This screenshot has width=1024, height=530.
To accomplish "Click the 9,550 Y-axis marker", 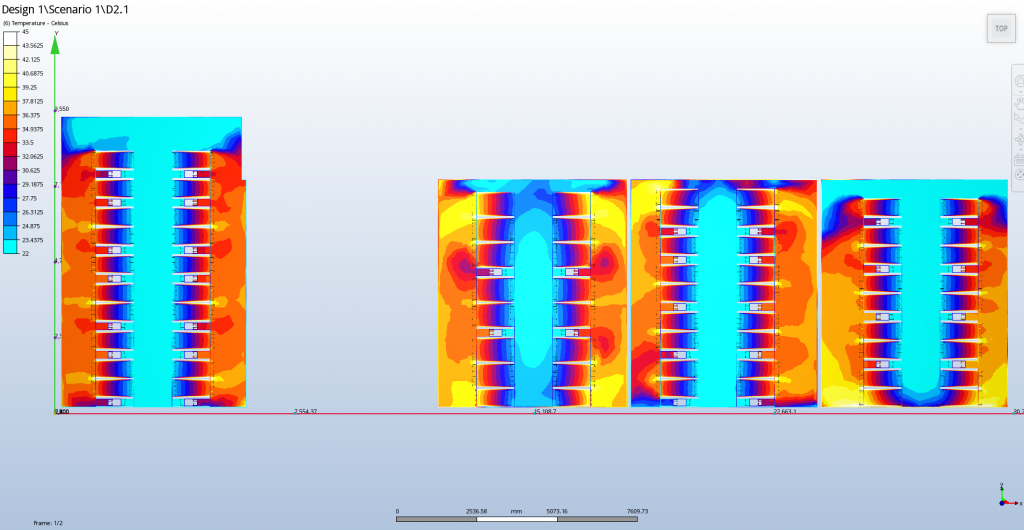I will pos(62,108).
